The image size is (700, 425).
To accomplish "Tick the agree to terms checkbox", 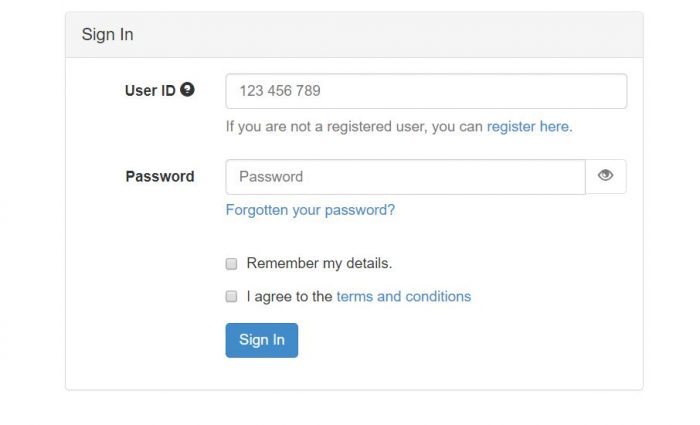I will tap(231, 297).
